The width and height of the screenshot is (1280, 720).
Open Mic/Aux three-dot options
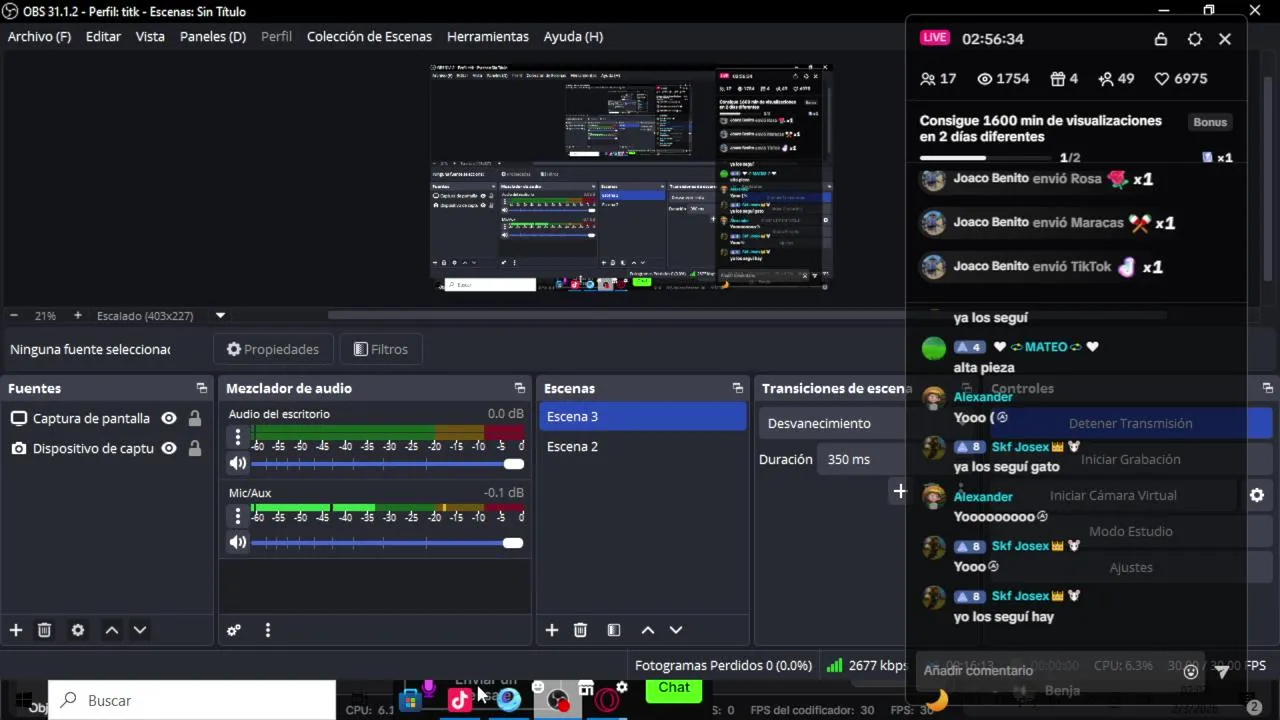[238, 516]
